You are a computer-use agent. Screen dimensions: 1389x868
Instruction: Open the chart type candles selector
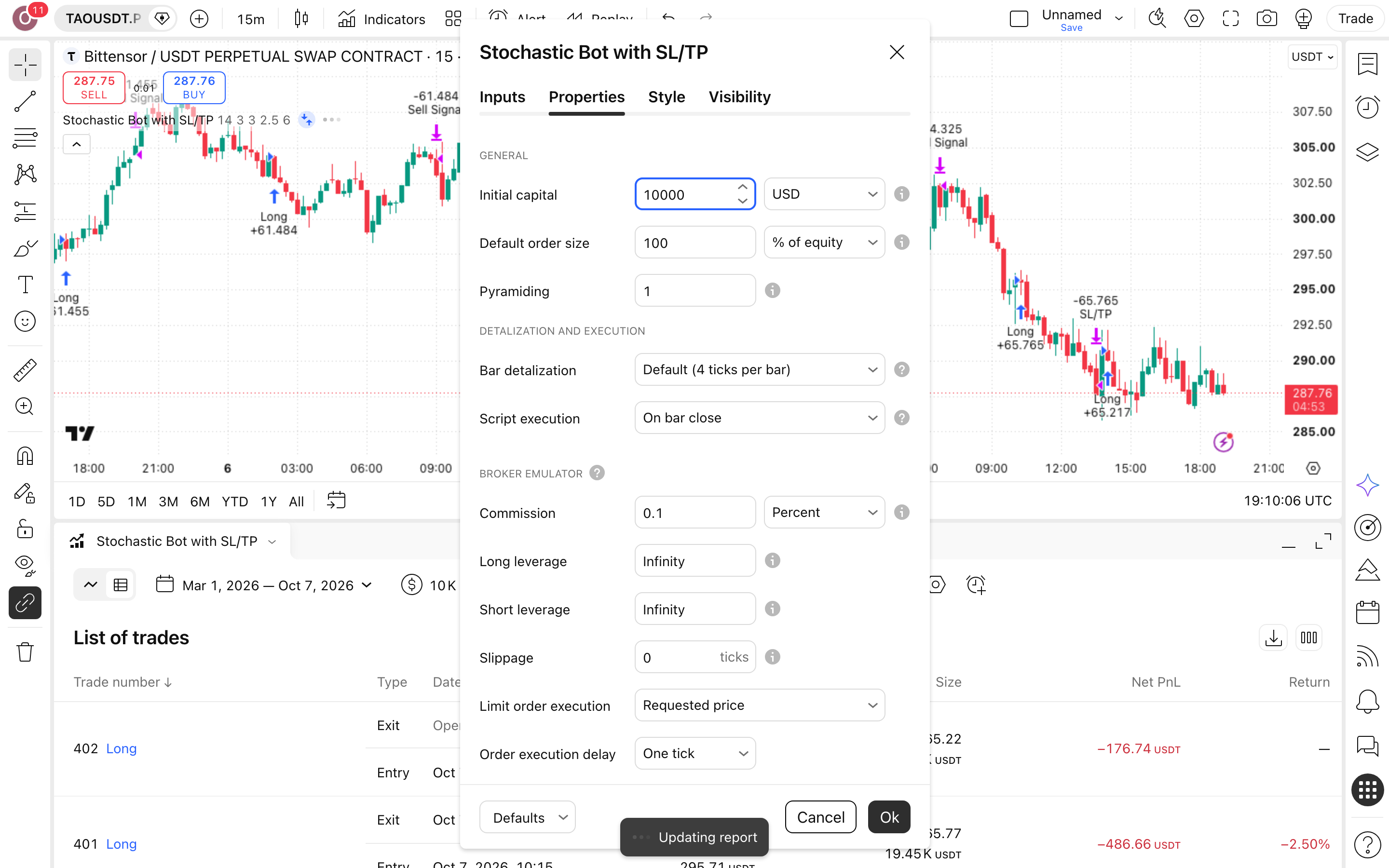pyautogui.click(x=301, y=19)
